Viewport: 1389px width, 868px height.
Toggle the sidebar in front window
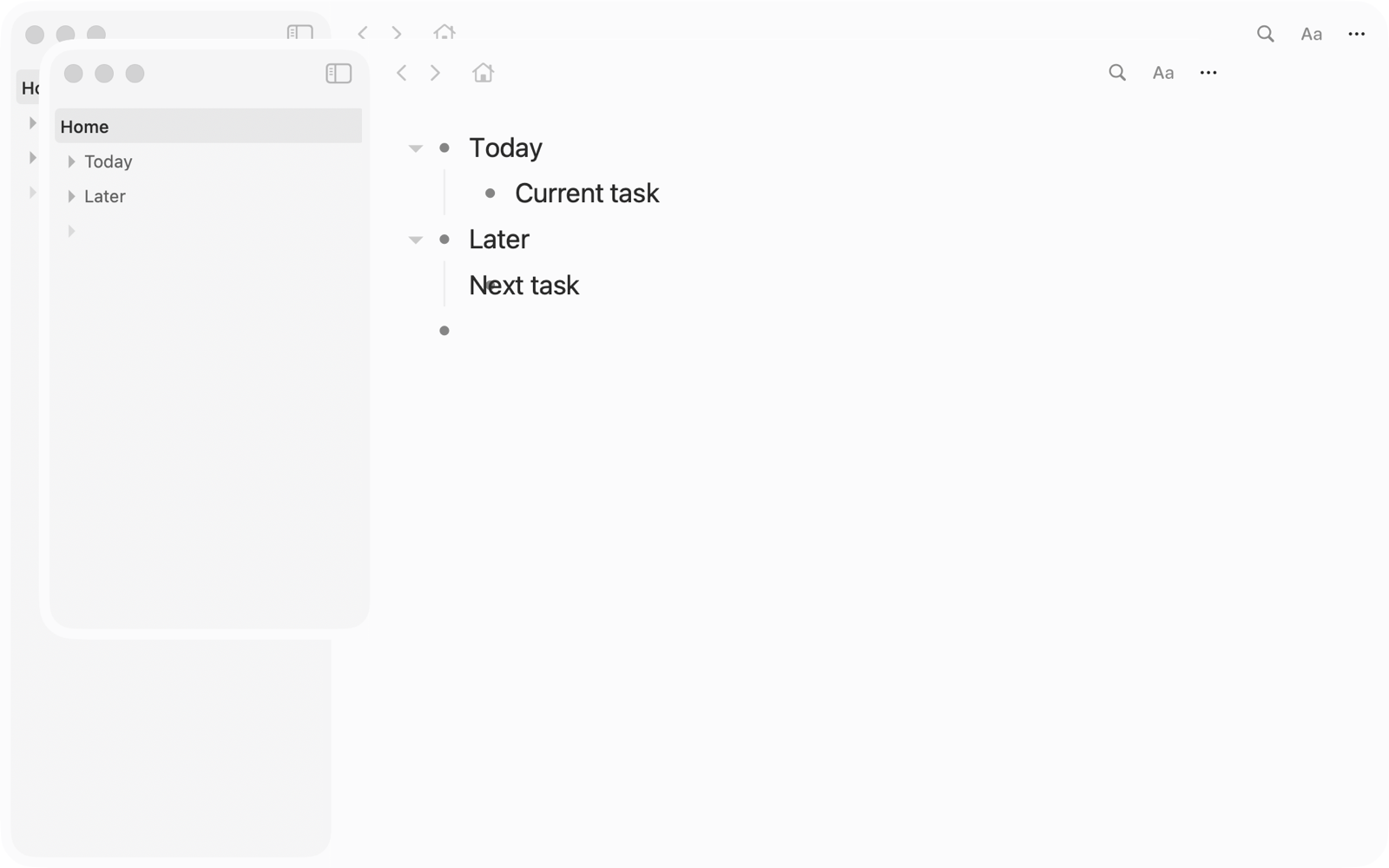[x=339, y=74]
